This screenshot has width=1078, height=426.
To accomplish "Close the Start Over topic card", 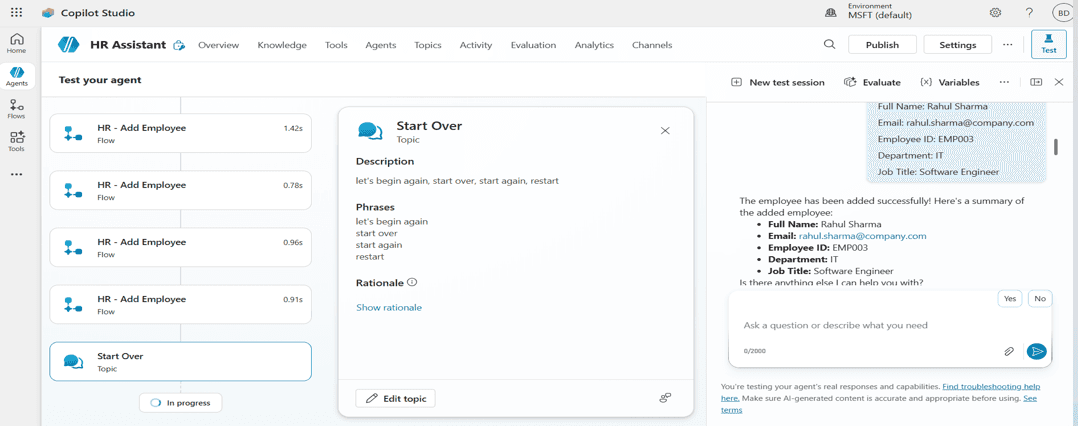I will pos(665,131).
